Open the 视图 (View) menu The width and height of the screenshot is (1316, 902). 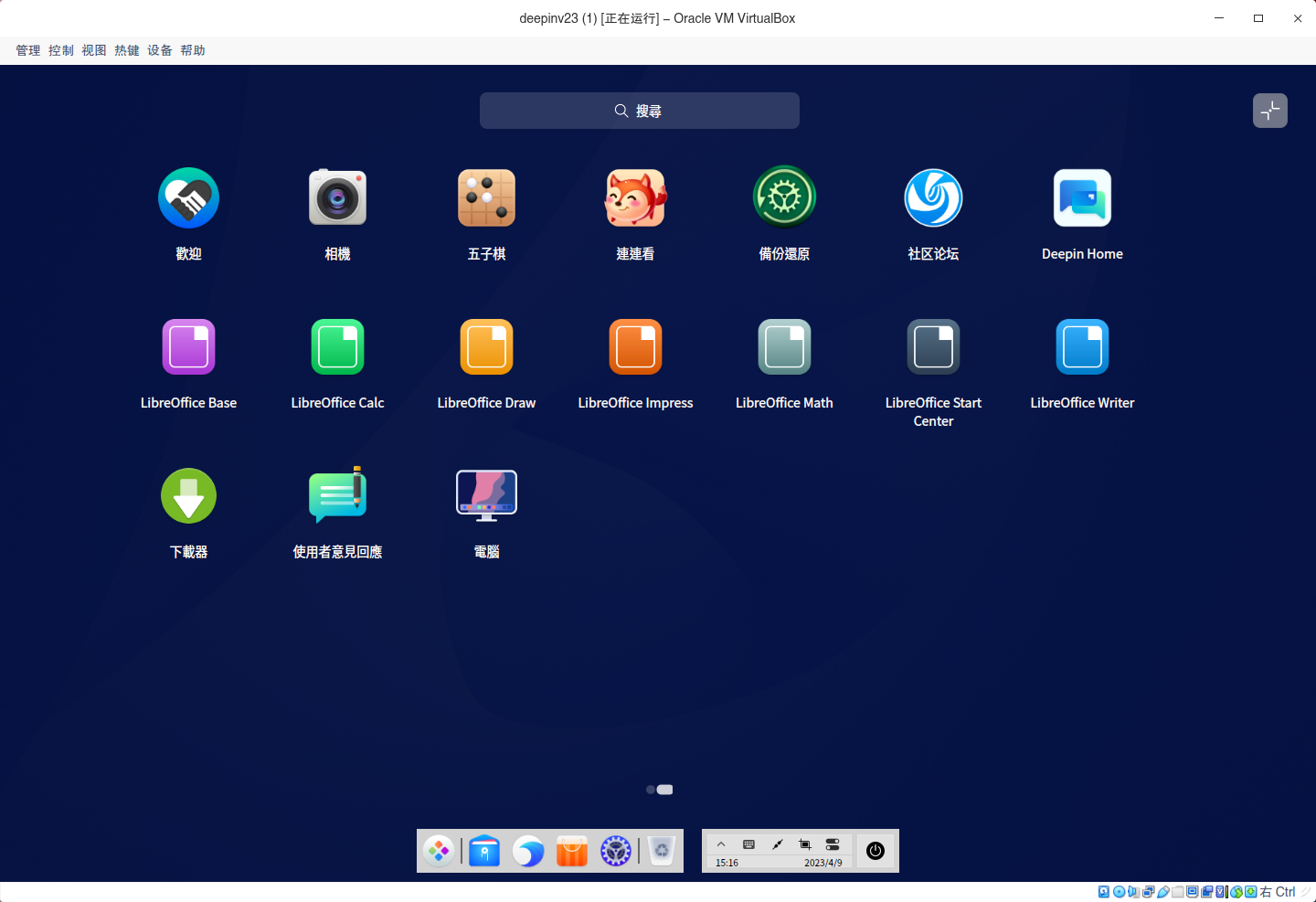(x=94, y=50)
